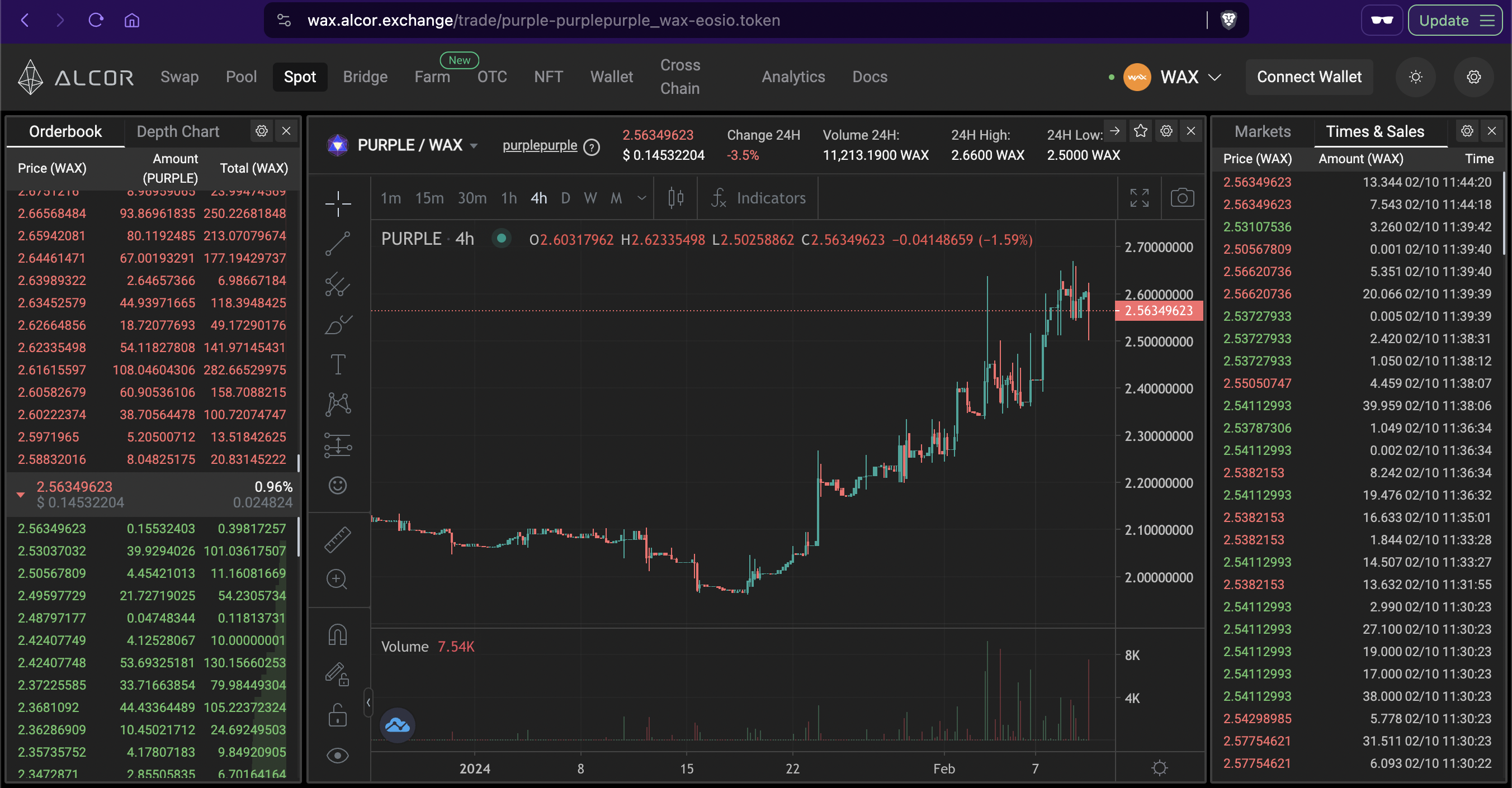Open the pitchfork channel tools

(x=338, y=284)
